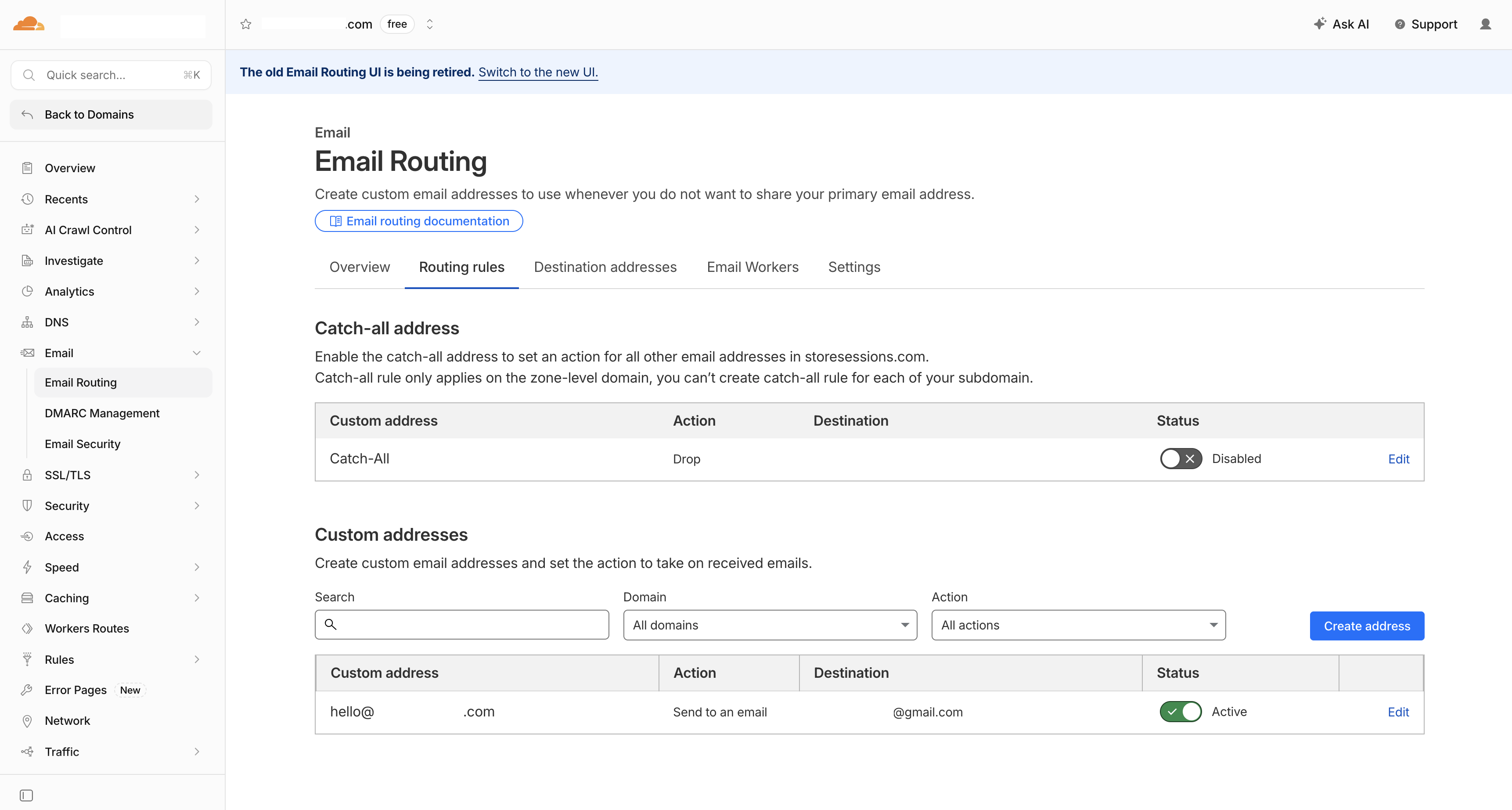Click the 'Drop' action cell
Screen dimensions: 1512x810
click(686, 459)
